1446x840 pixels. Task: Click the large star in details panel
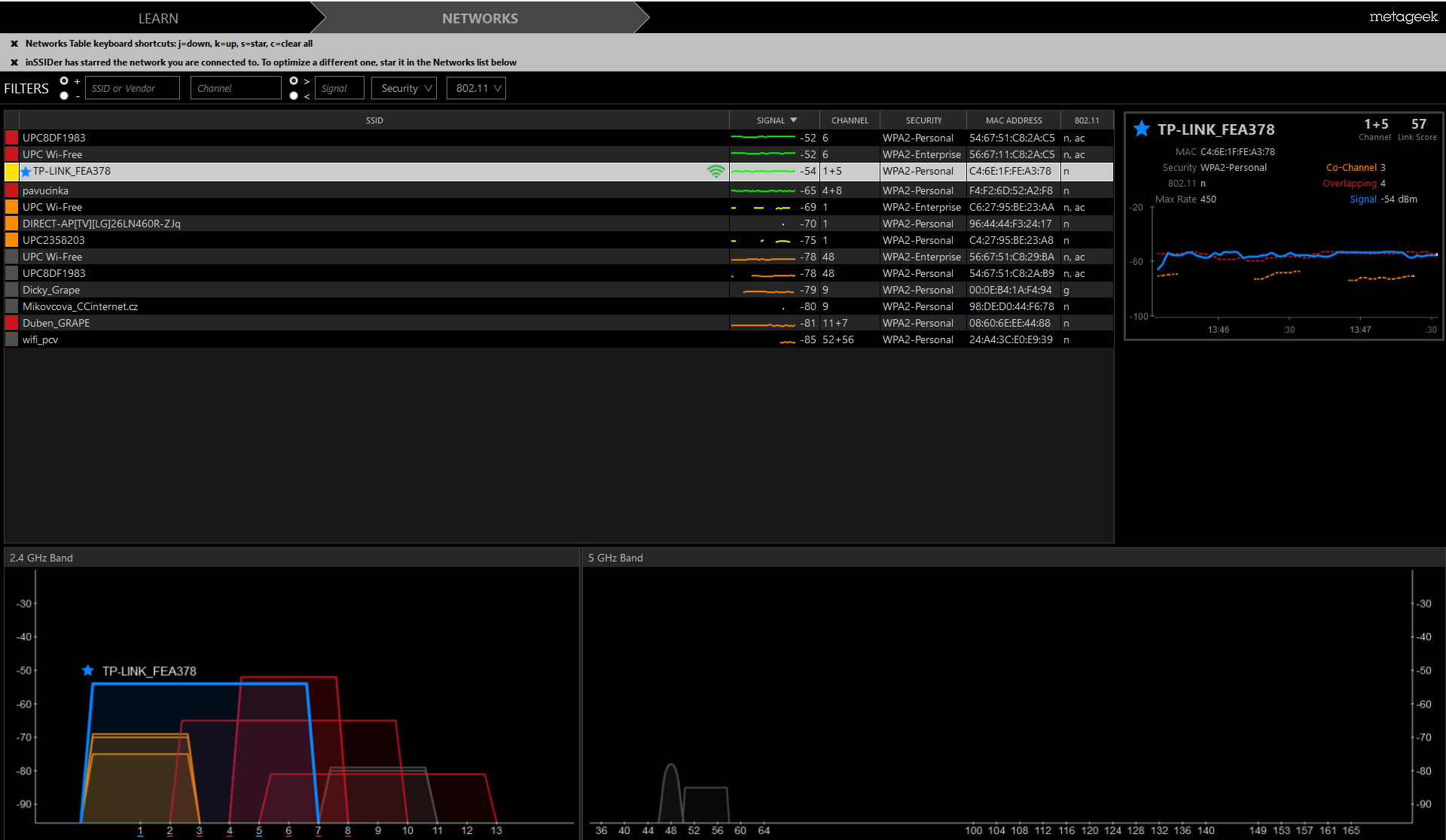click(x=1142, y=129)
